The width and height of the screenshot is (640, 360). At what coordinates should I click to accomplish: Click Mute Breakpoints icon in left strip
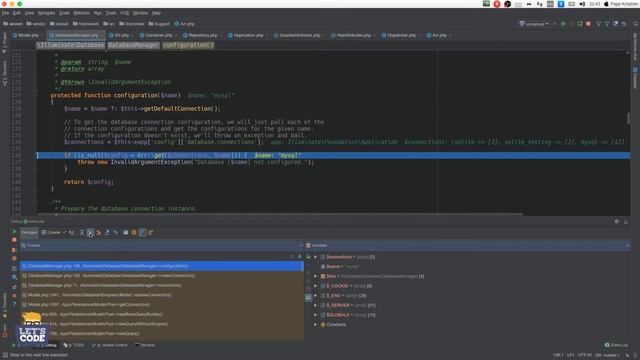[x=14, y=258]
